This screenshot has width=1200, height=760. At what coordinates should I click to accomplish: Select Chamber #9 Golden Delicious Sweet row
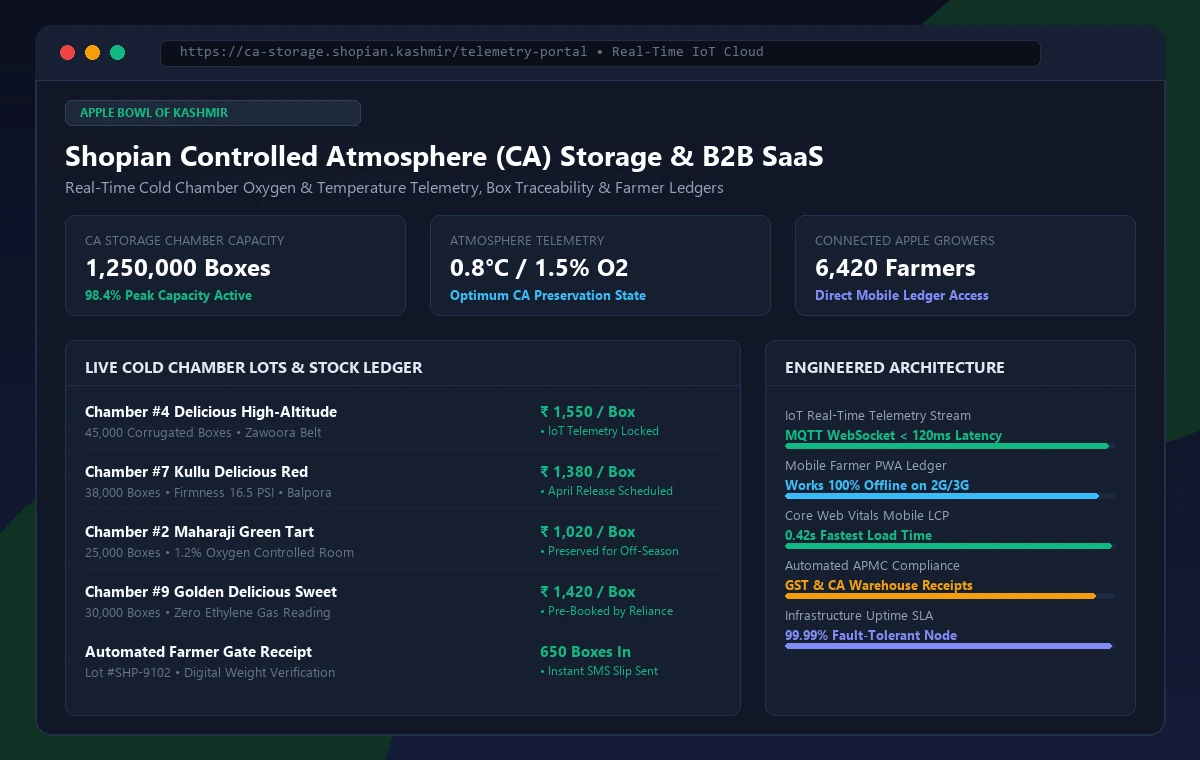coord(402,601)
